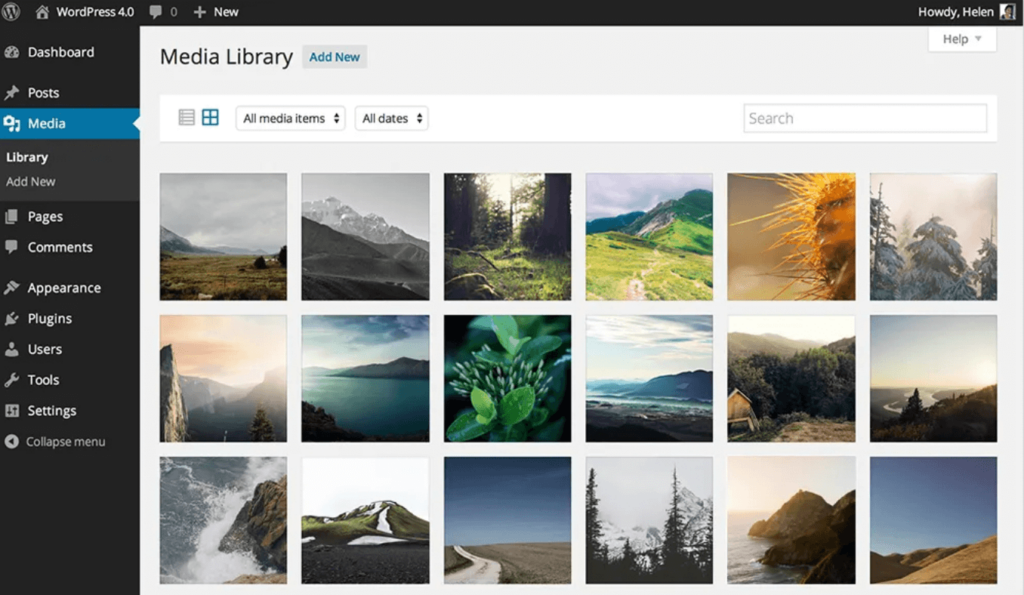Click the WordPress logo in the admin bar
Screen dimensions: 1024x595
coord(12,12)
